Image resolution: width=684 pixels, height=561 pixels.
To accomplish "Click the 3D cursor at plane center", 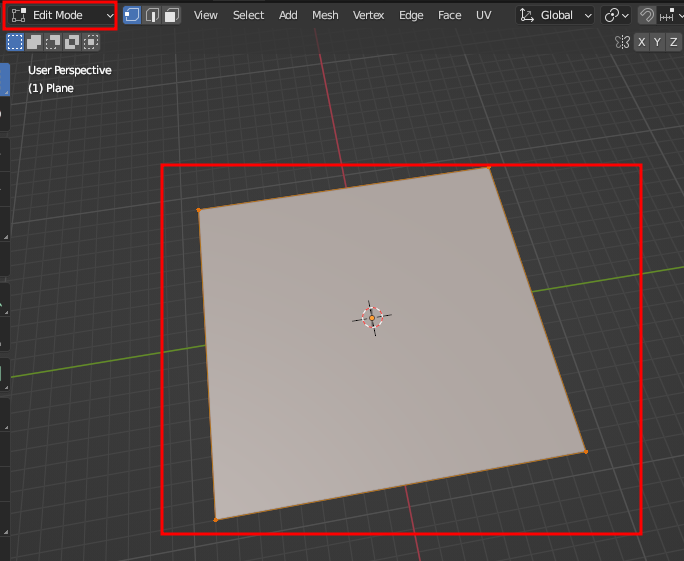I will click(372, 318).
